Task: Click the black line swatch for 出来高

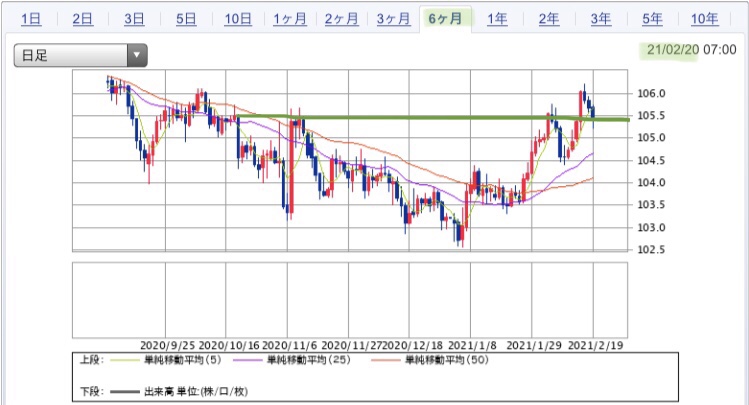Action: 126,392
